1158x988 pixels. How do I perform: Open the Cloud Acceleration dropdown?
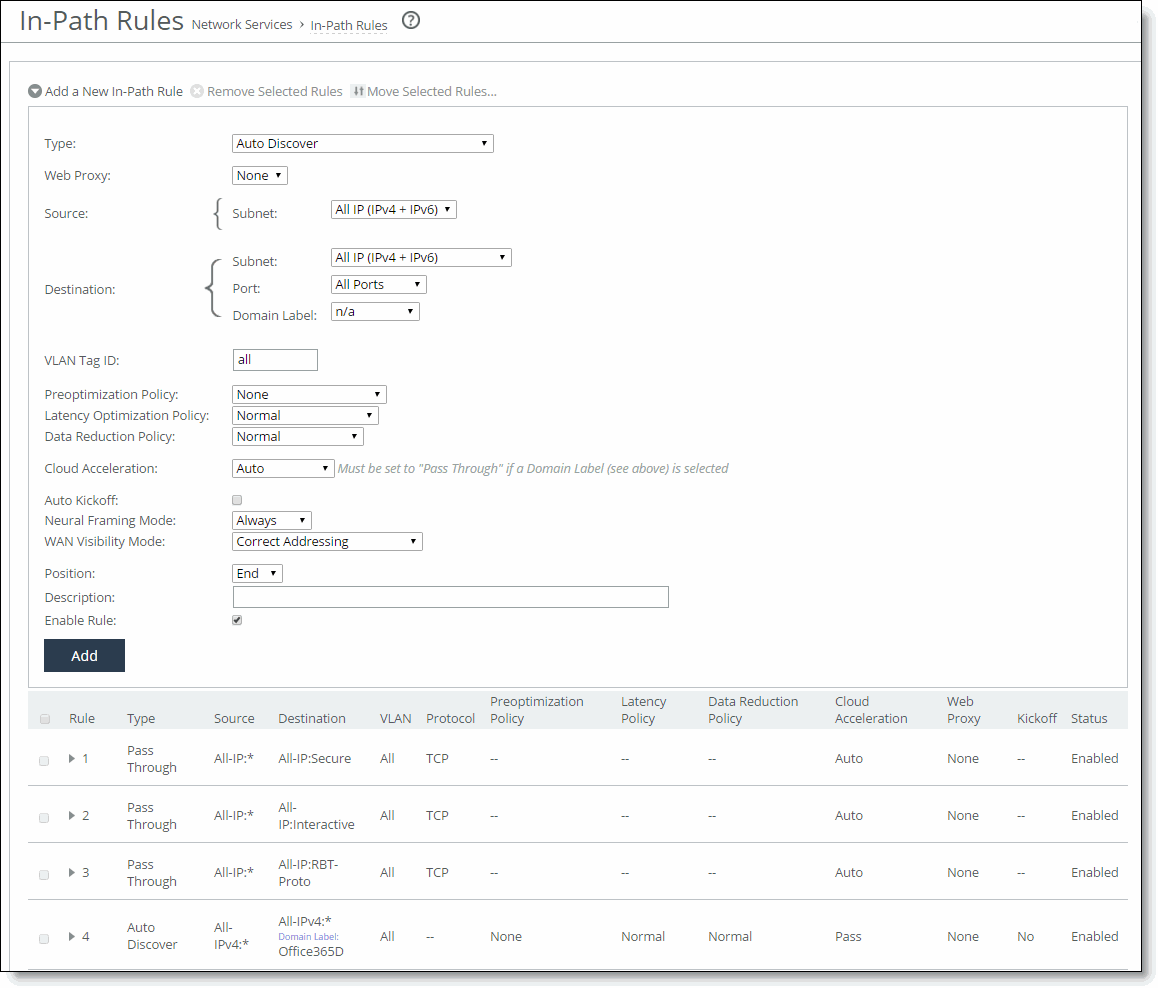pos(283,468)
